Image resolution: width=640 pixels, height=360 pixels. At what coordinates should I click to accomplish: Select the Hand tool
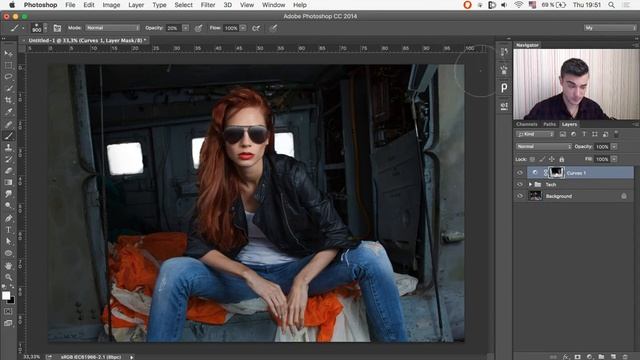click(8, 266)
